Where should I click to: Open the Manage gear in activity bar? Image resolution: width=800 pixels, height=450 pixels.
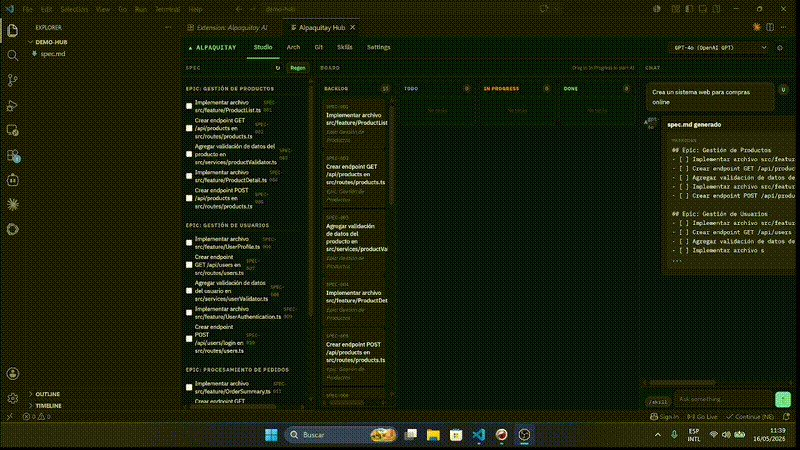tap(13, 398)
